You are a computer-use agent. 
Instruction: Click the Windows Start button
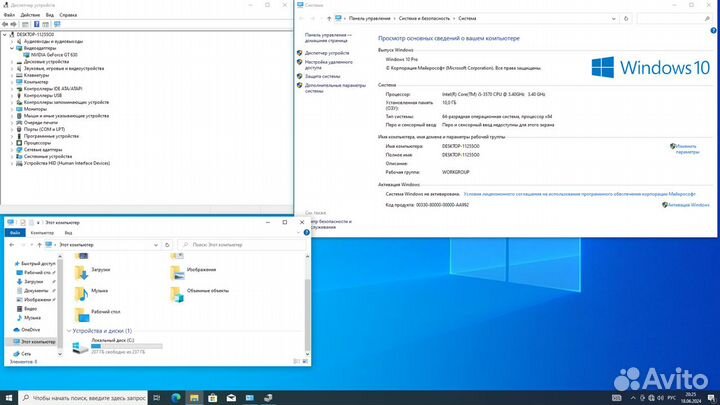coord(8,397)
